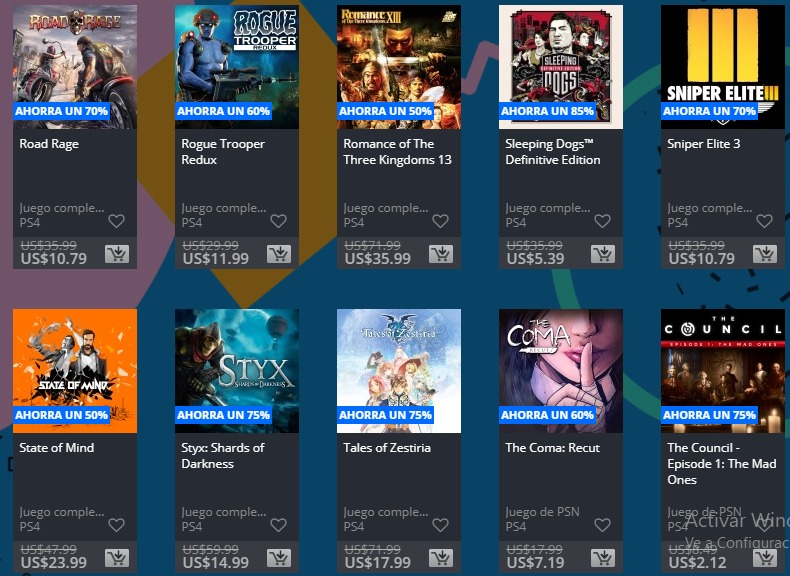
Task: Add Romance of Three Kingdoms 13 to cart
Action: tap(441, 254)
